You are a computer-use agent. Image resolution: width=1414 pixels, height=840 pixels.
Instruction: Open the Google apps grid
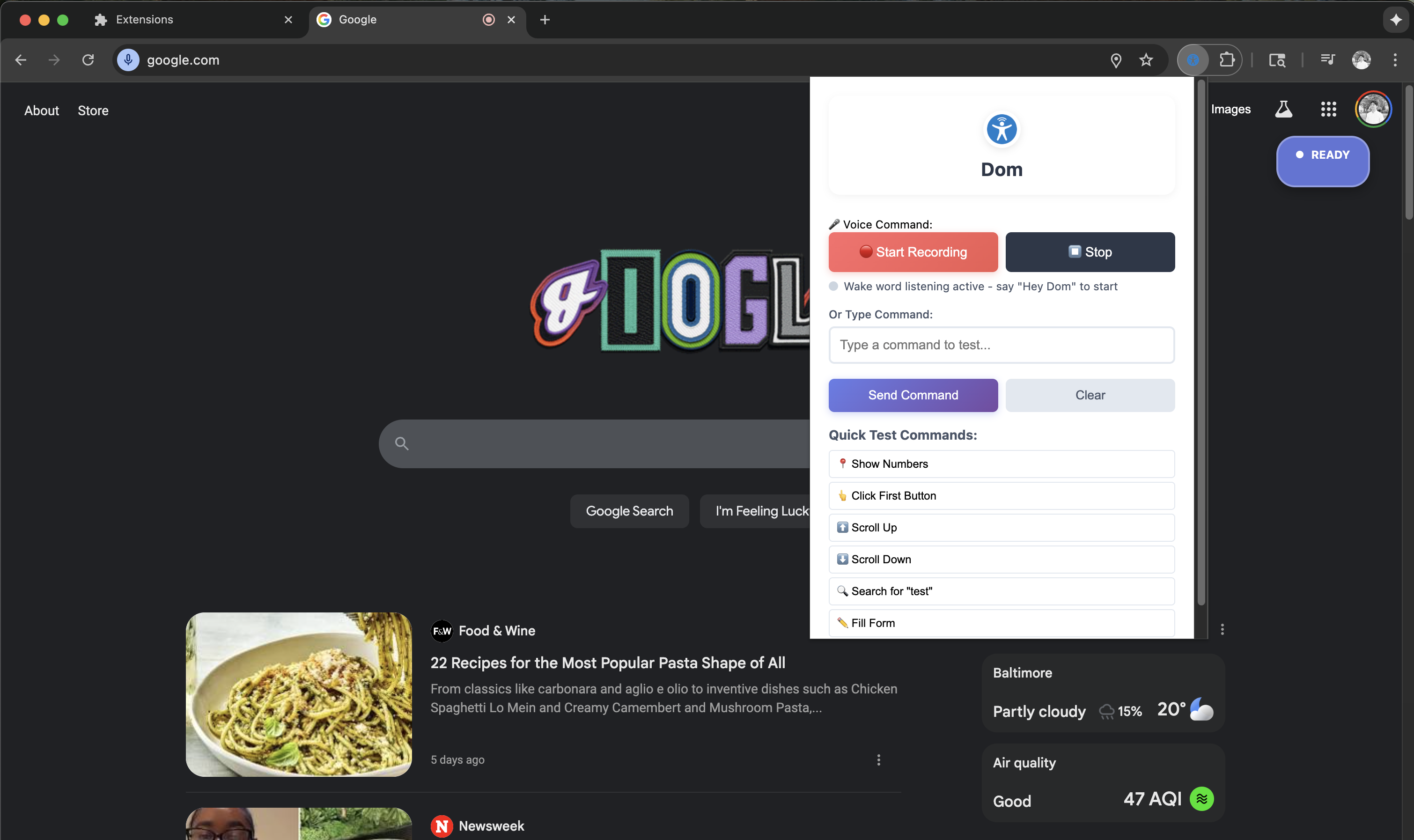point(1328,109)
